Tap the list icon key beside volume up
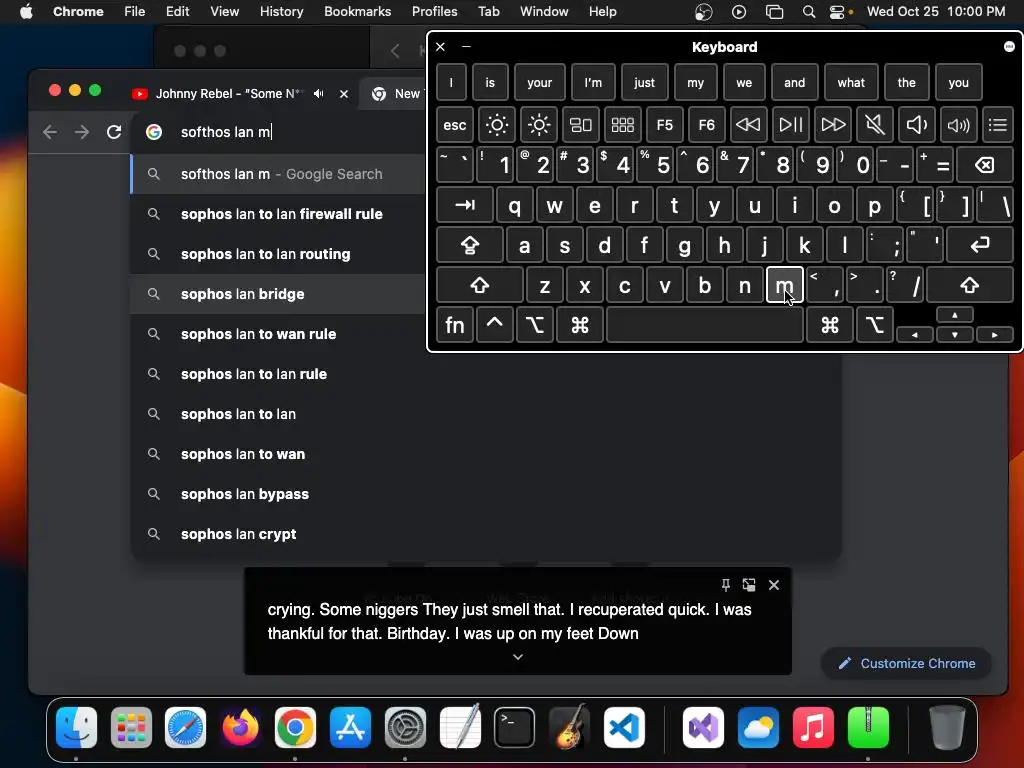The image size is (1024, 768). tap(998, 125)
